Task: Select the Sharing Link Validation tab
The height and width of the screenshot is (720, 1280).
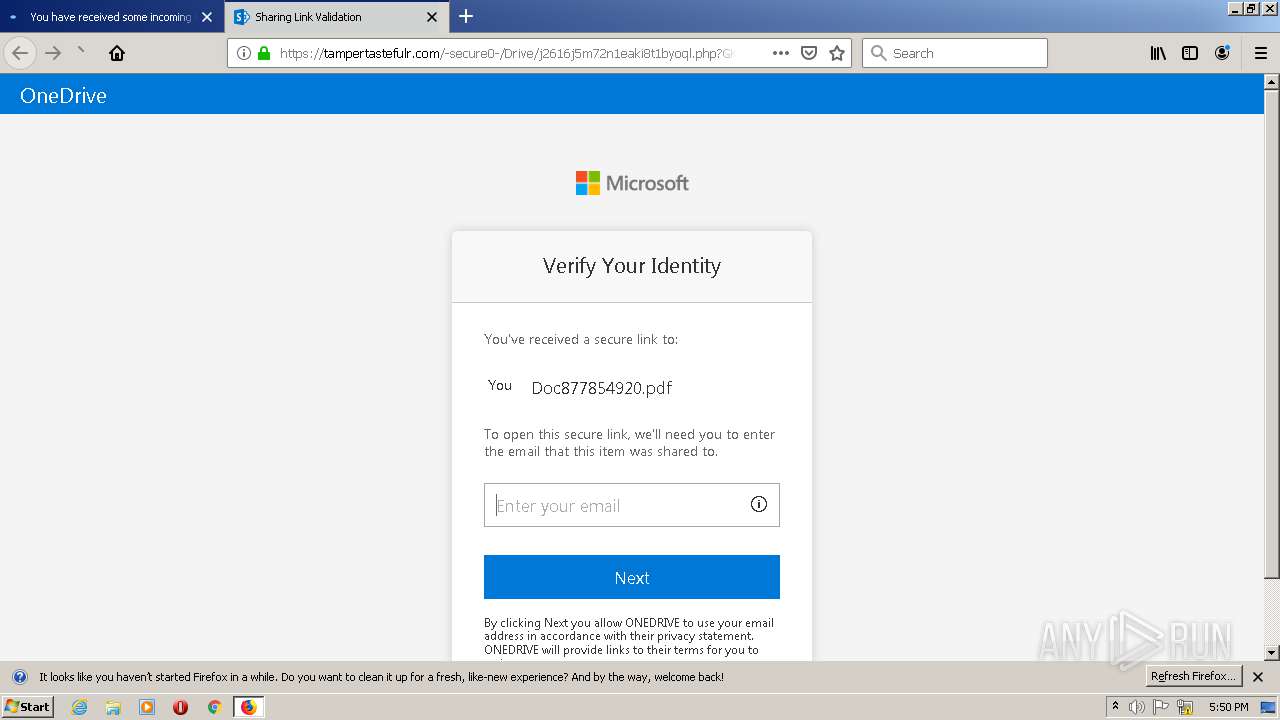Action: pos(336,17)
